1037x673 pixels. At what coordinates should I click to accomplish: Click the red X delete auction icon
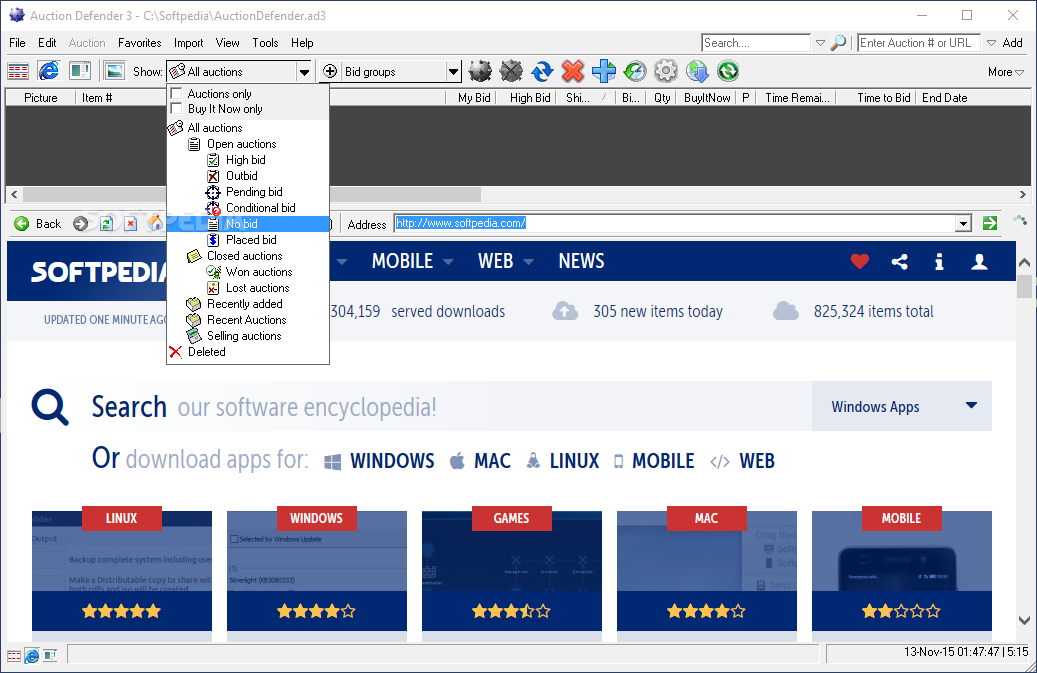click(573, 71)
